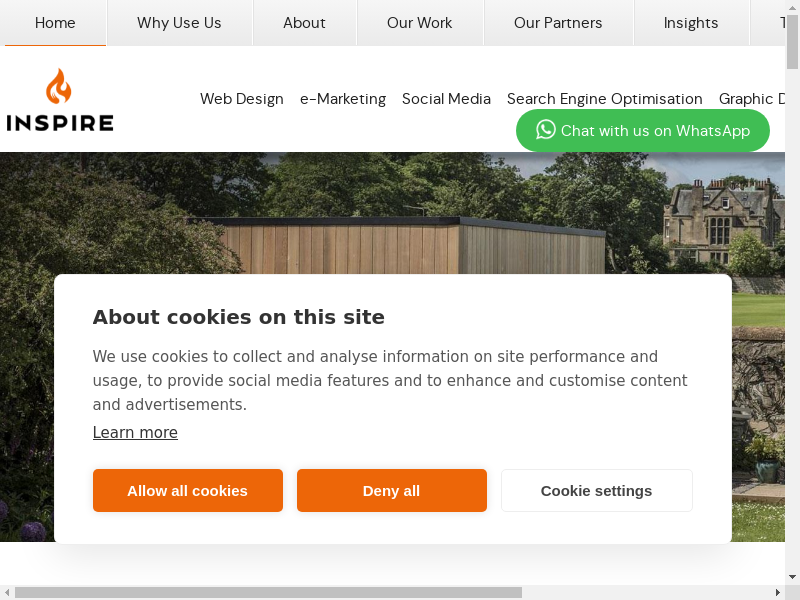Select Our Work in top navigation

click(419, 23)
